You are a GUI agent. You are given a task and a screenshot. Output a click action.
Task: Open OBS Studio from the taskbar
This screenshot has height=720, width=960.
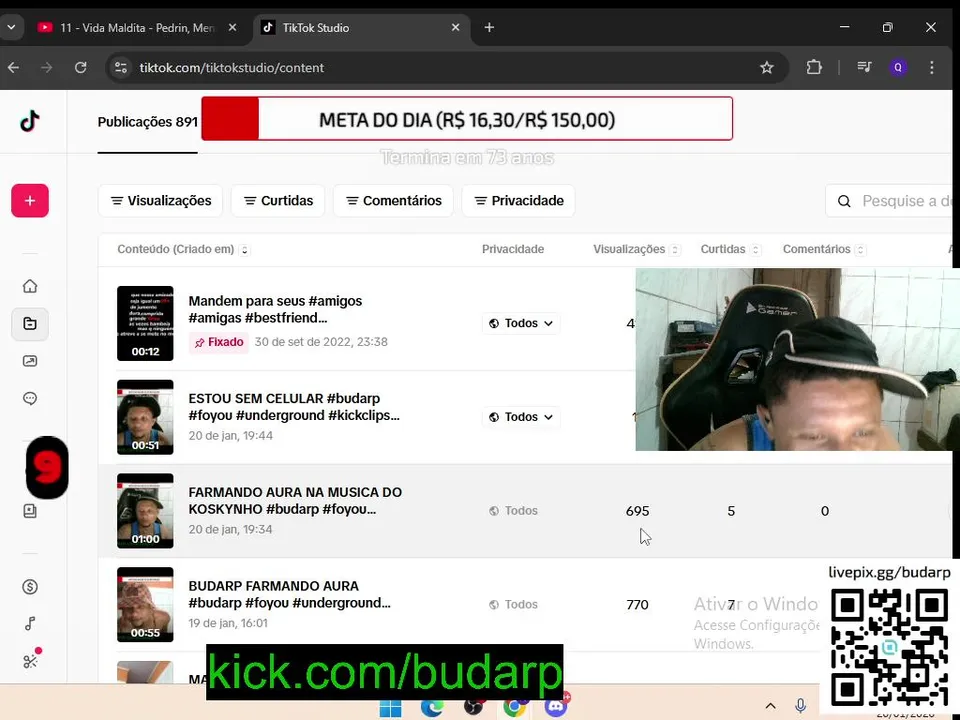click(x=473, y=708)
